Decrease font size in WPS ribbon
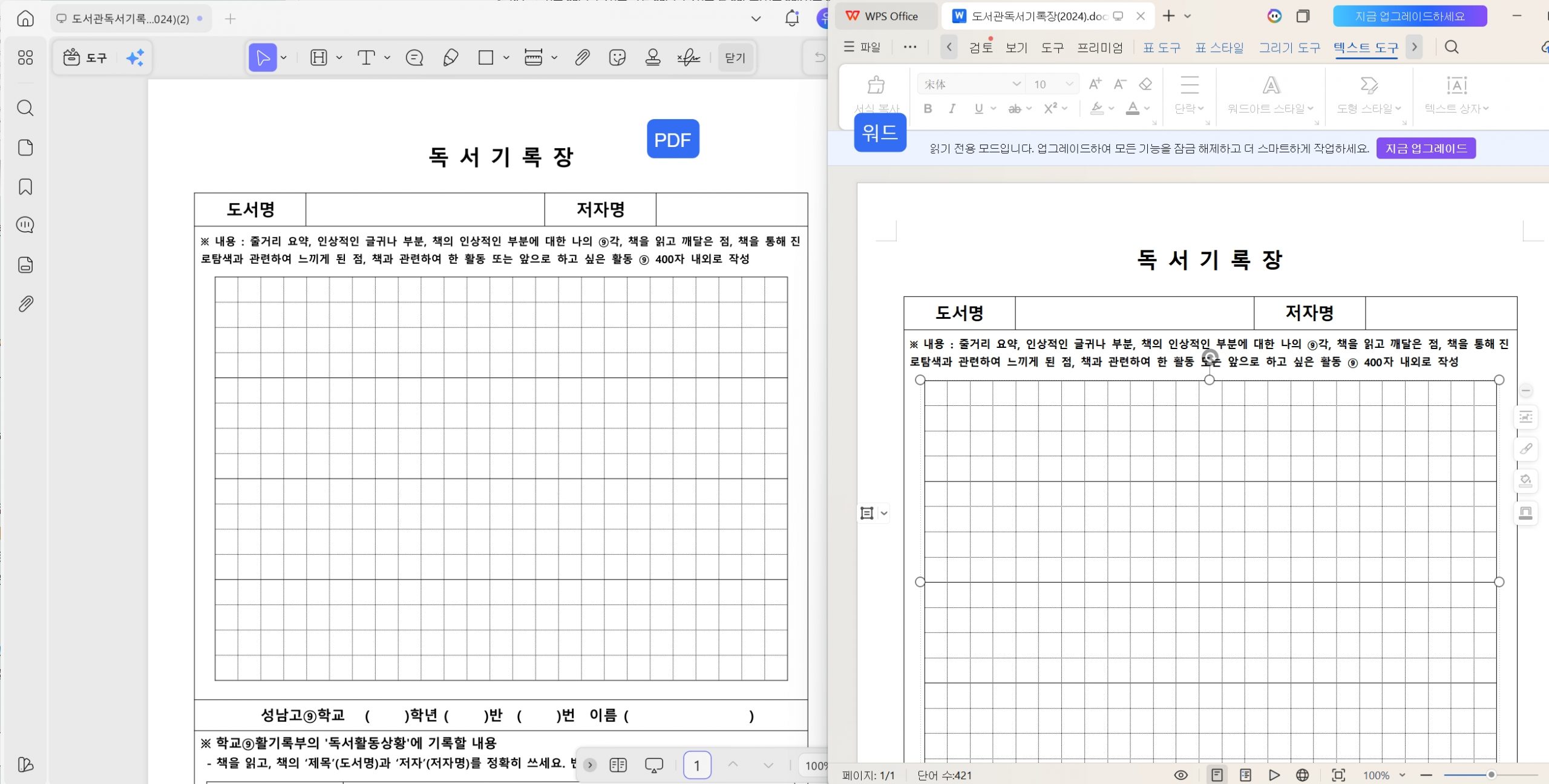 (x=1120, y=84)
